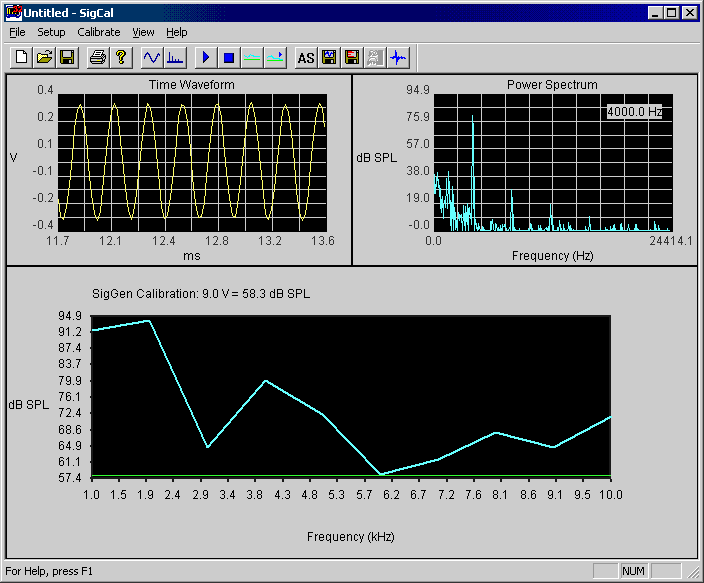
Task: Open the Setup menu
Action: [x=51, y=32]
